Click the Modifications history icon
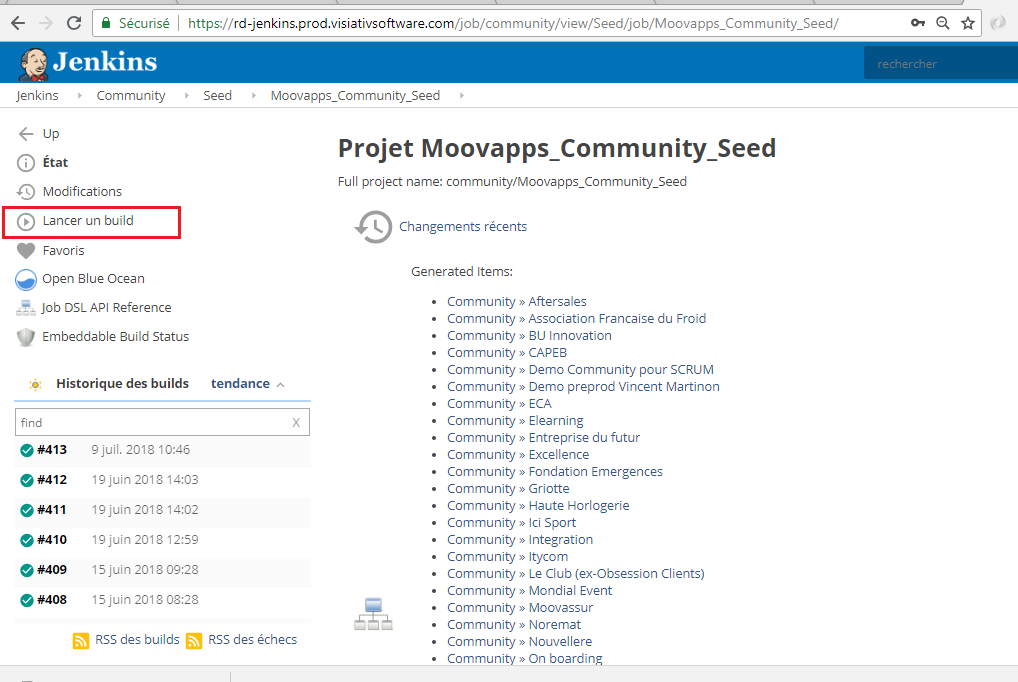Screen dimensions: 1018x682 (26, 192)
